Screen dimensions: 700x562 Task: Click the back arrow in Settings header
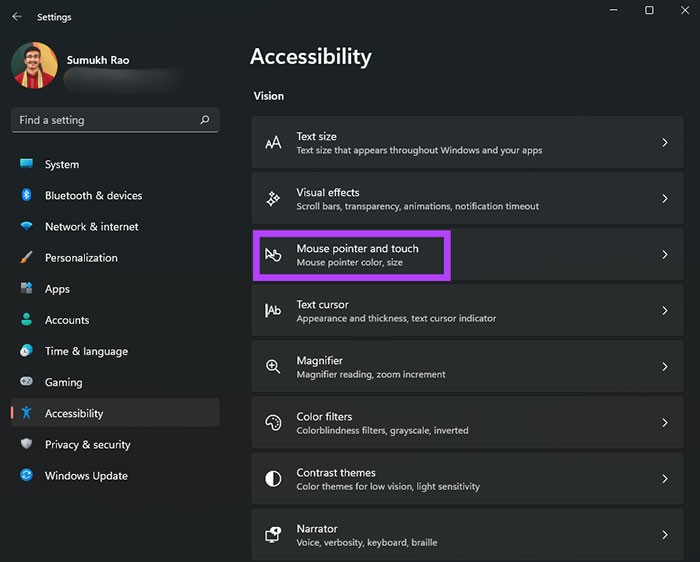point(17,17)
